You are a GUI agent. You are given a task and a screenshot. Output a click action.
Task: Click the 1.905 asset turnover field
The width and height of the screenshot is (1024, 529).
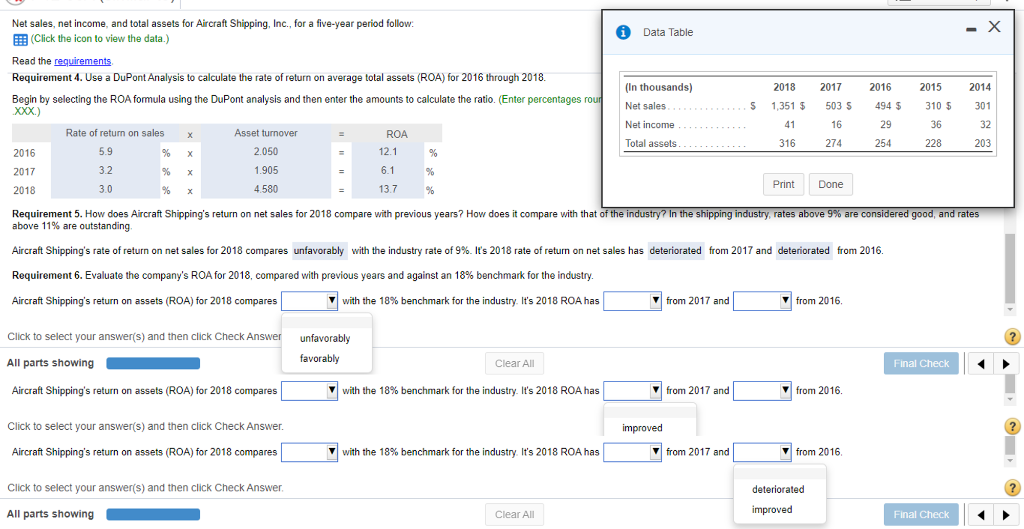266,172
